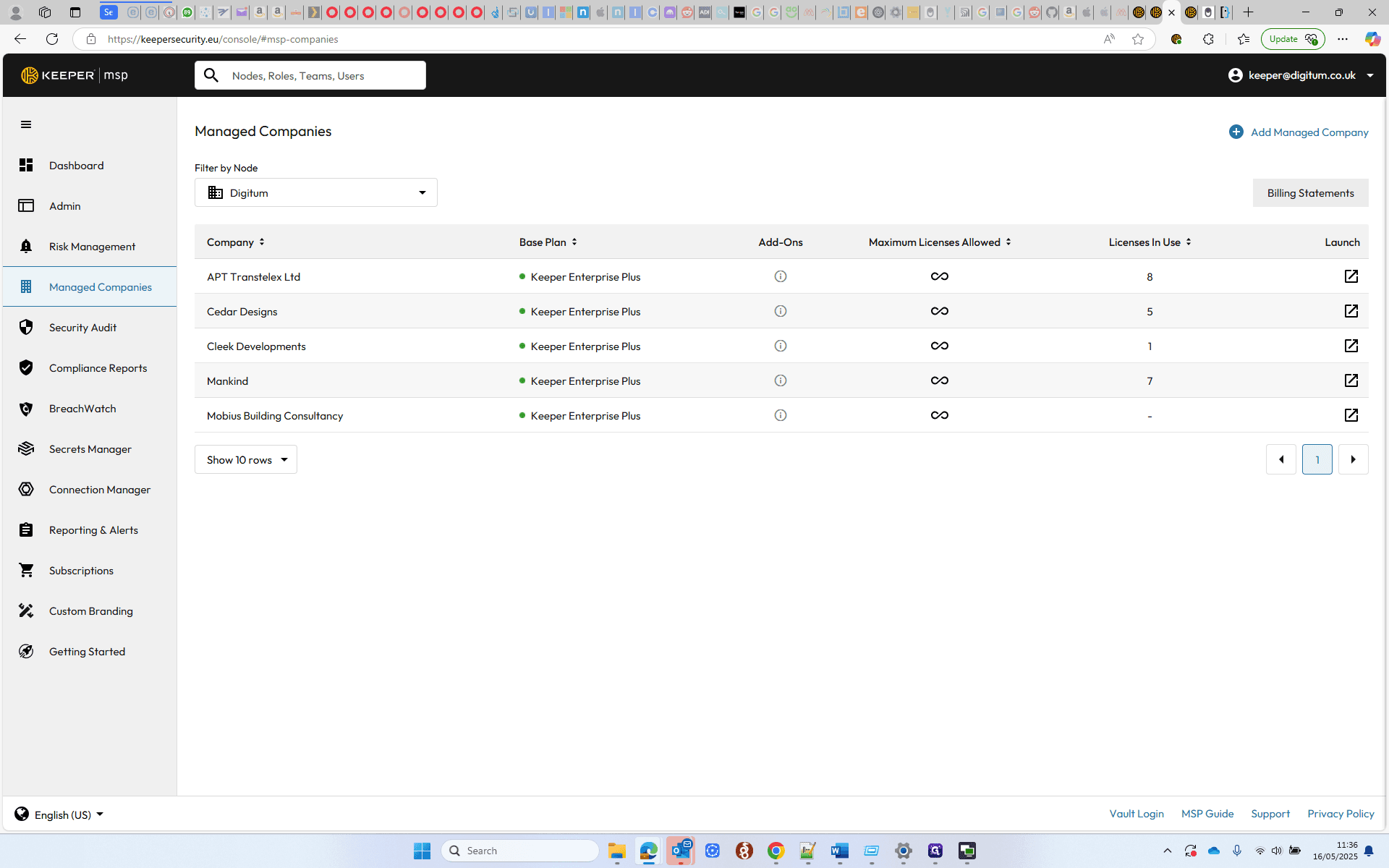Navigate to BreachWatch
1389x868 pixels.
(x=90, y=409)
